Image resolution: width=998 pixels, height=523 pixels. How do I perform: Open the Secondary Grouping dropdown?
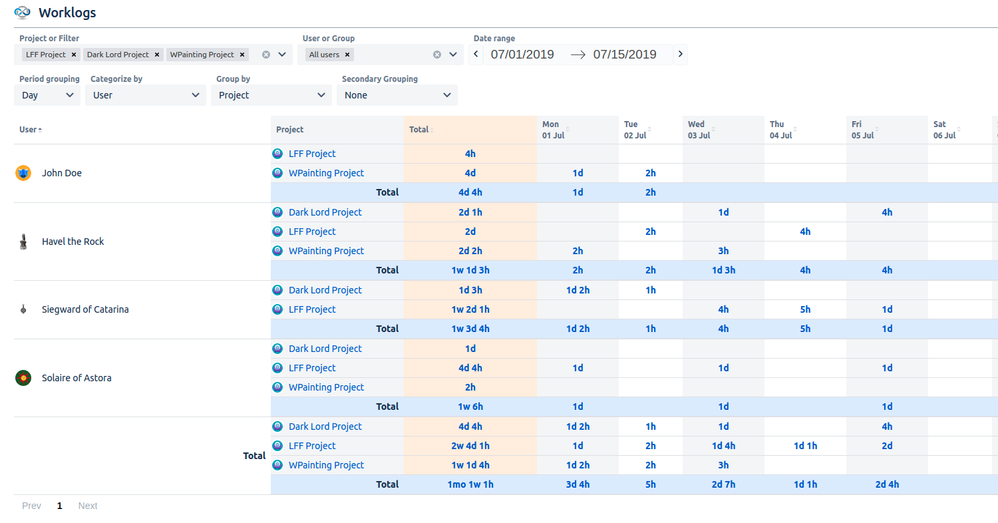click(x=398, y=95)
